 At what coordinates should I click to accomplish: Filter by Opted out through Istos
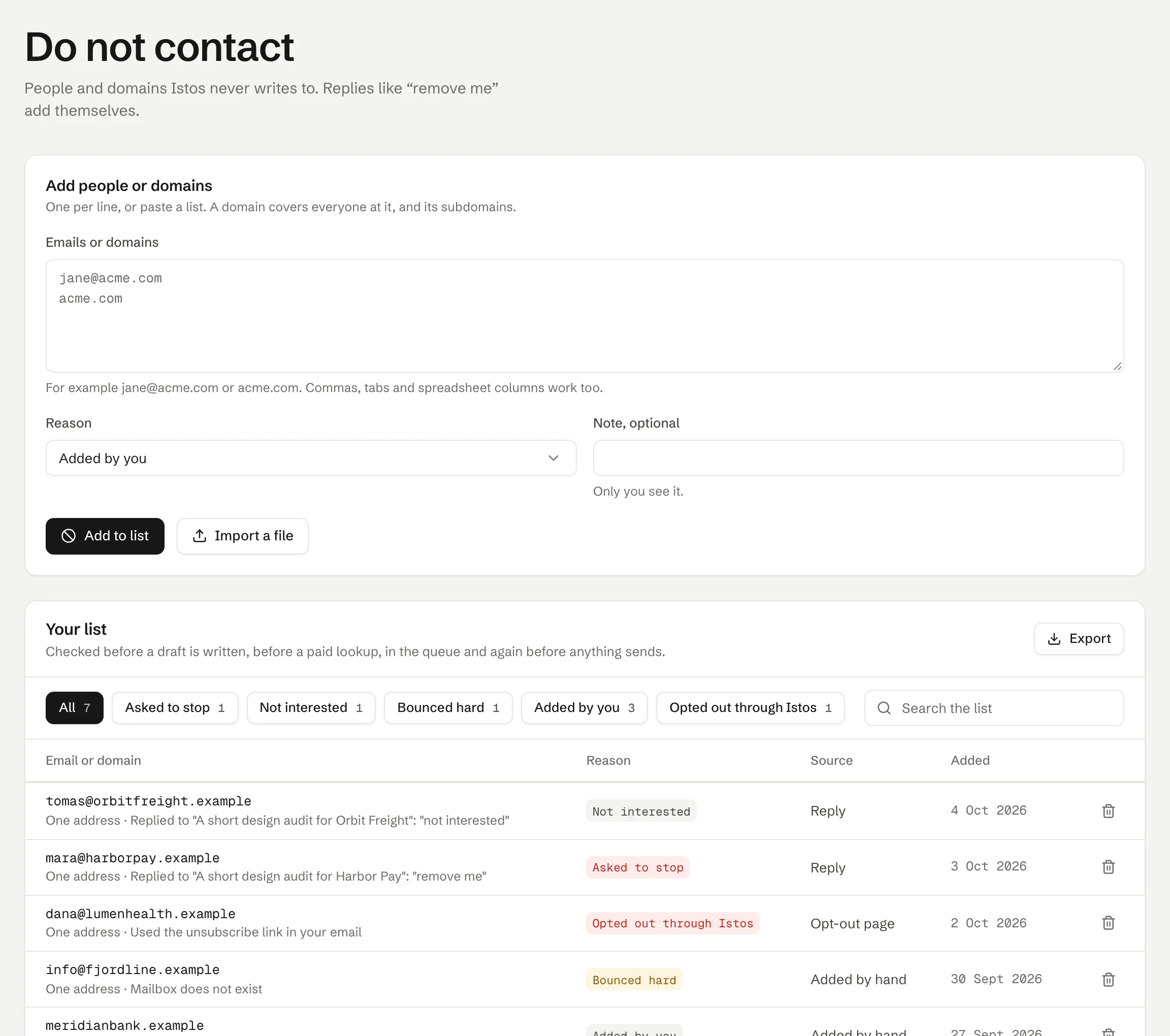tap(750, 708)
